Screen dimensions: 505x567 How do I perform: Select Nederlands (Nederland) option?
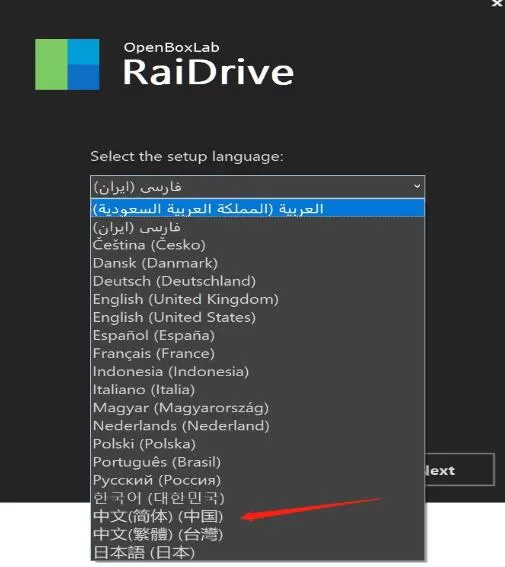pos(258,426)
